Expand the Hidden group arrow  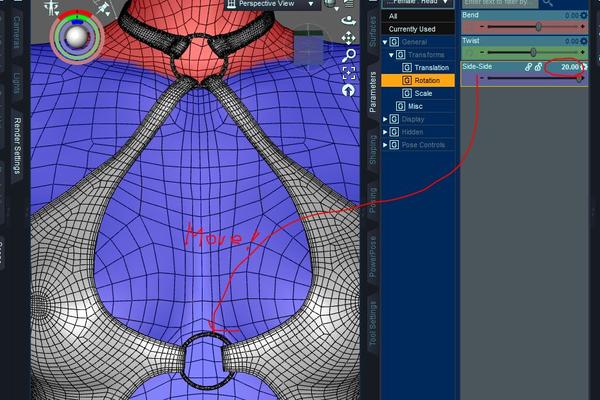[385, 132]
